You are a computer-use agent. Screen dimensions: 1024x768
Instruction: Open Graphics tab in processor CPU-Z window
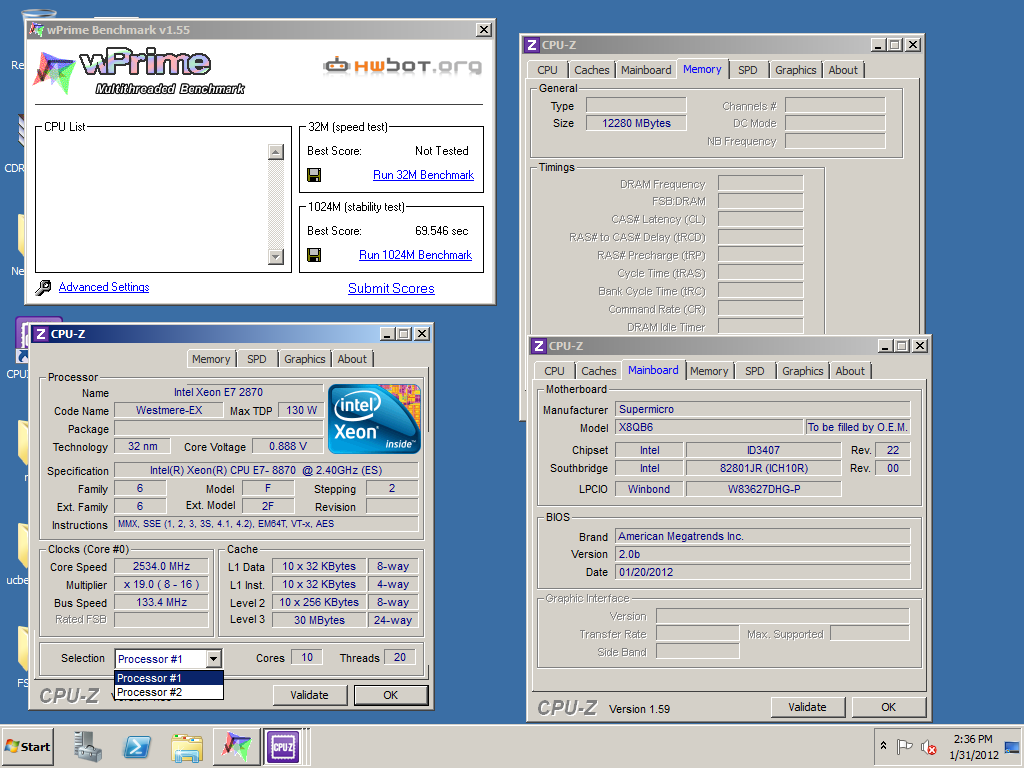click(304, 359)
